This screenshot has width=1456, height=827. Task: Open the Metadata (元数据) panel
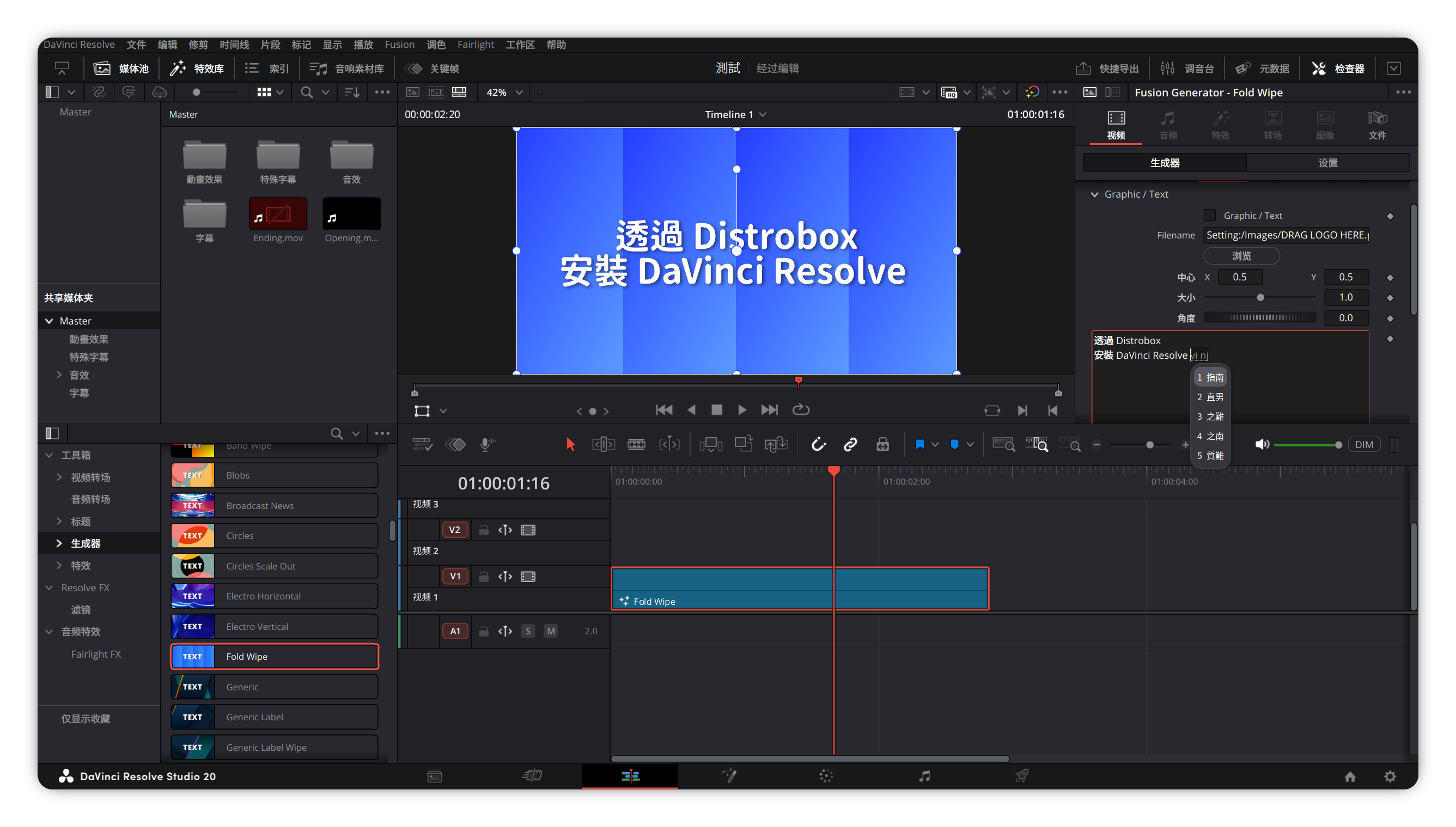[1262, 68]
